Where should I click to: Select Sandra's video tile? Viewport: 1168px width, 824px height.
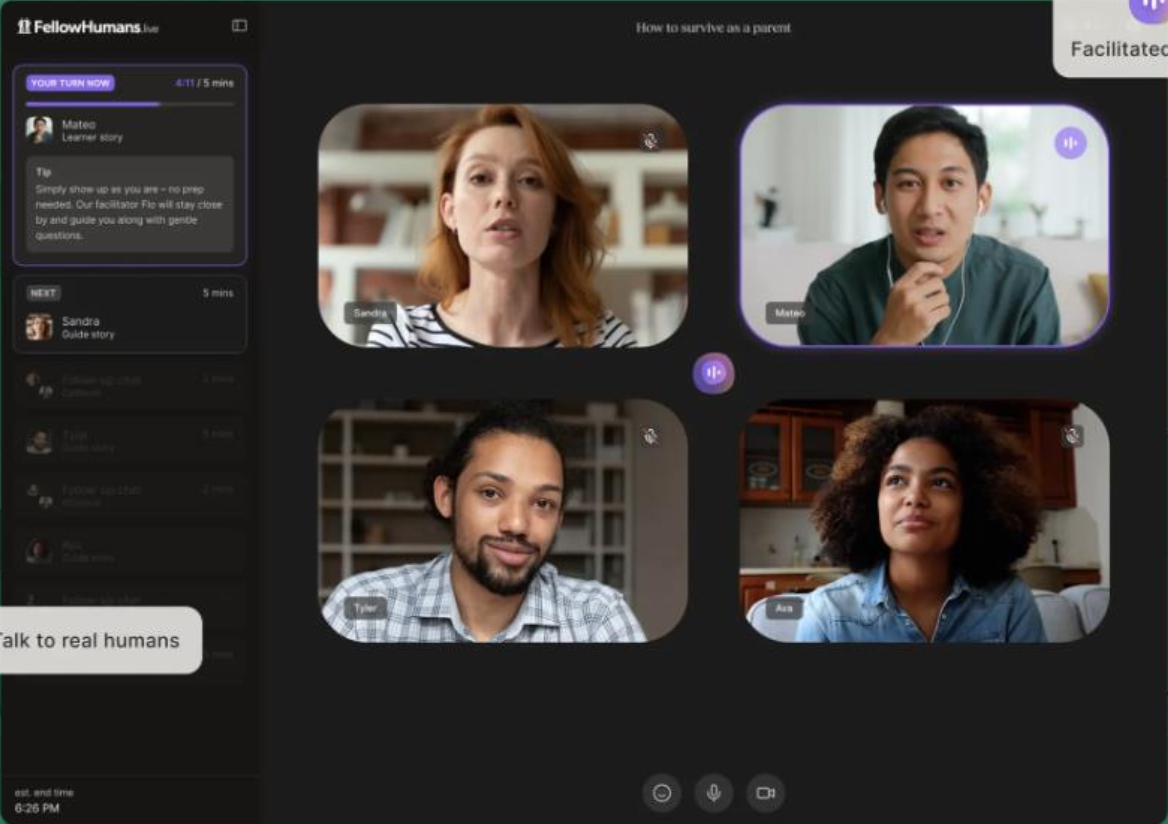(503, 226)
